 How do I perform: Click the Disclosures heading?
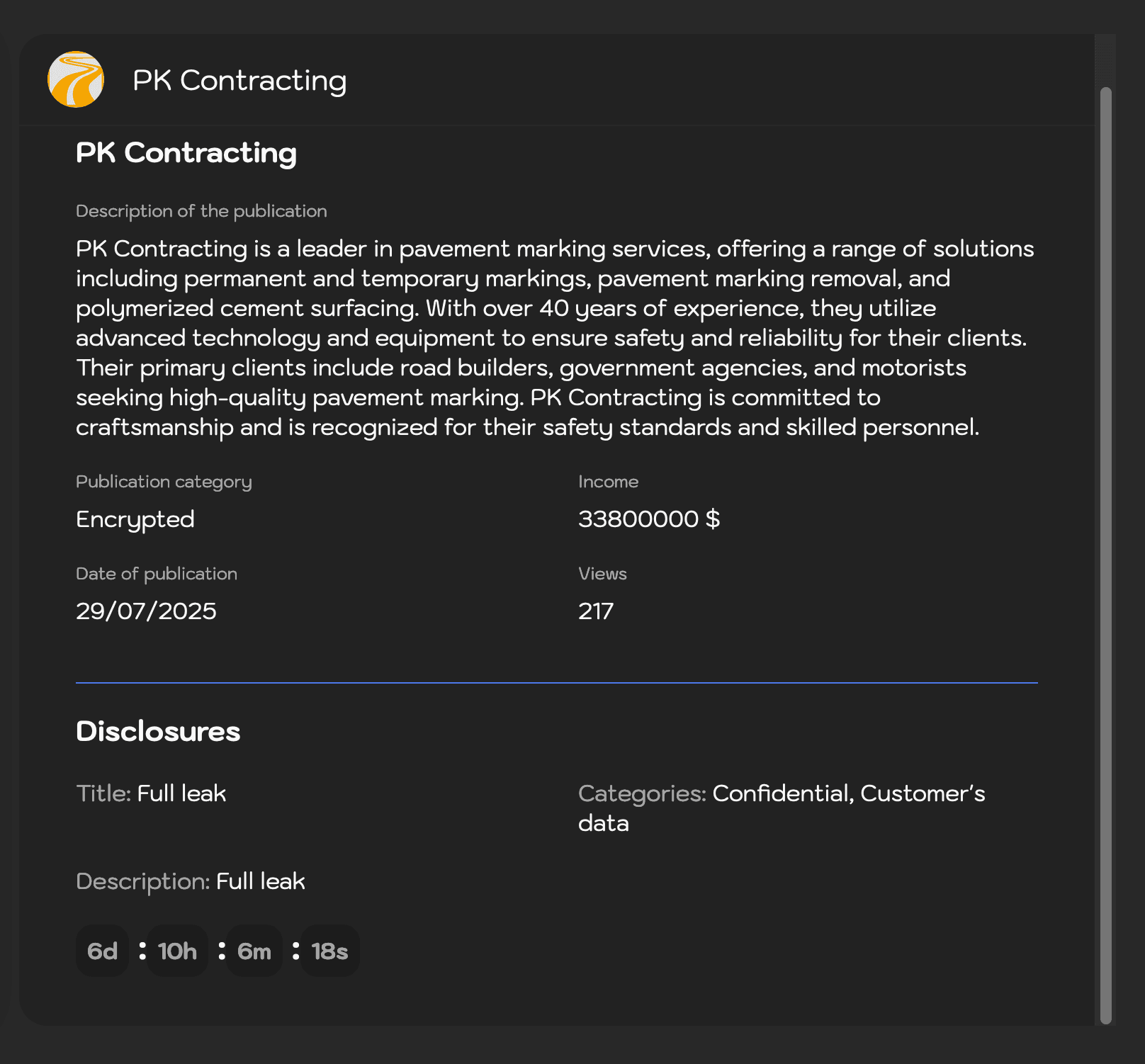click(158, 732)
